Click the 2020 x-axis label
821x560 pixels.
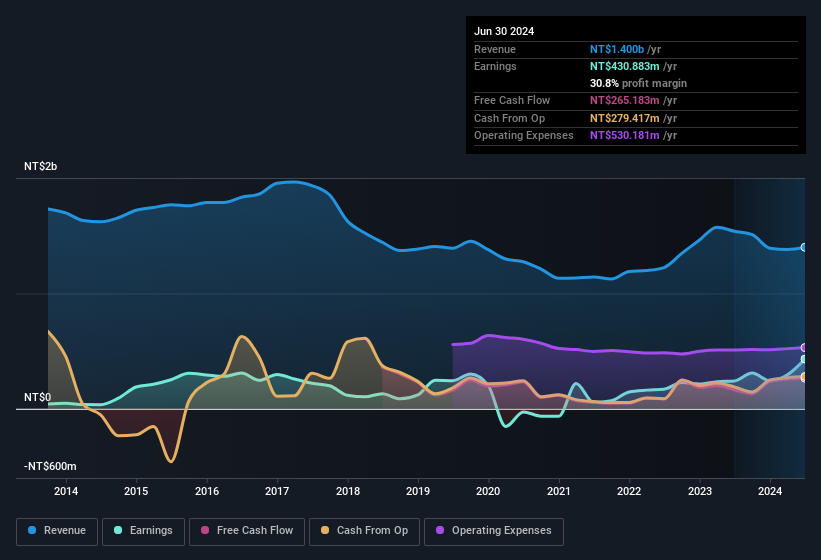coord(488,491)
